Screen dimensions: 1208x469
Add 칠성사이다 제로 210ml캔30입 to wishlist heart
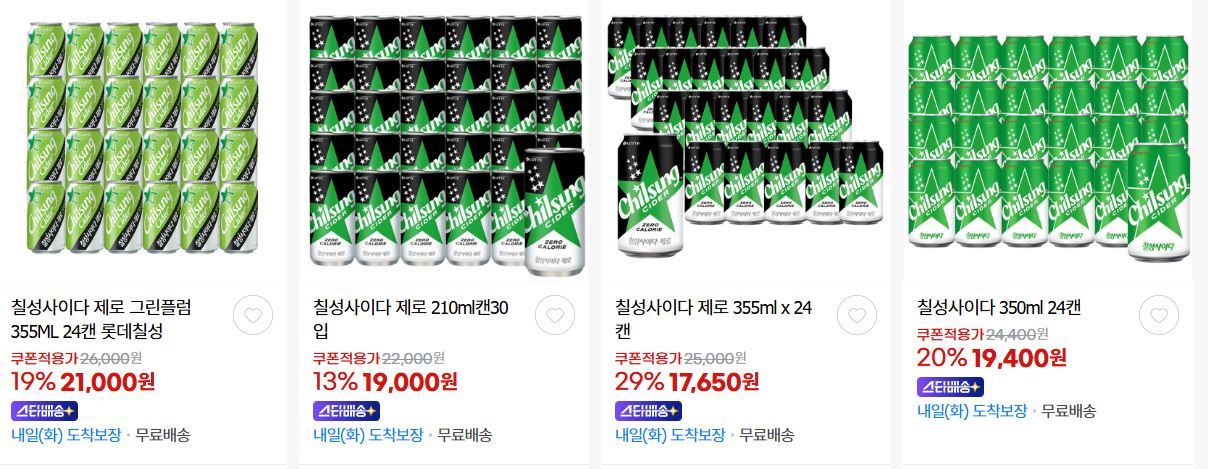(x=554, y=317)
